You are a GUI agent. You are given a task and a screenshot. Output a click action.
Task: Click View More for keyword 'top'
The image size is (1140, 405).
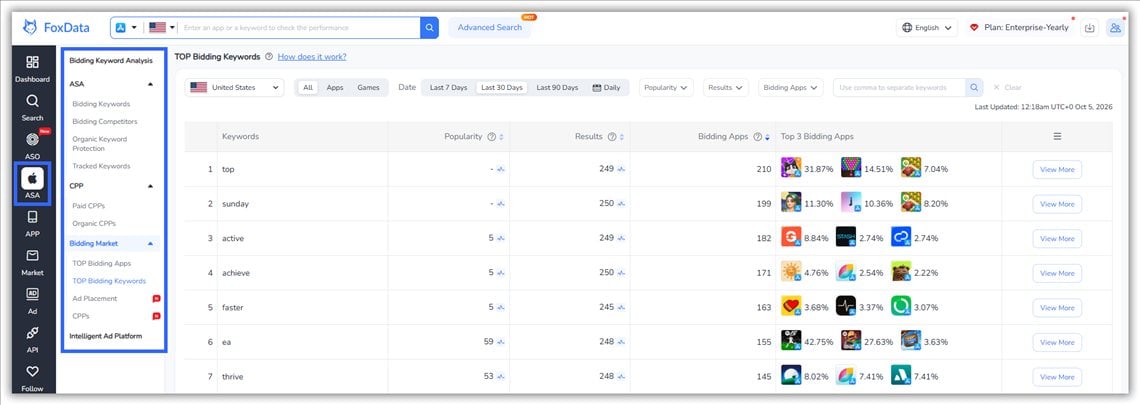click(1057, 169)
